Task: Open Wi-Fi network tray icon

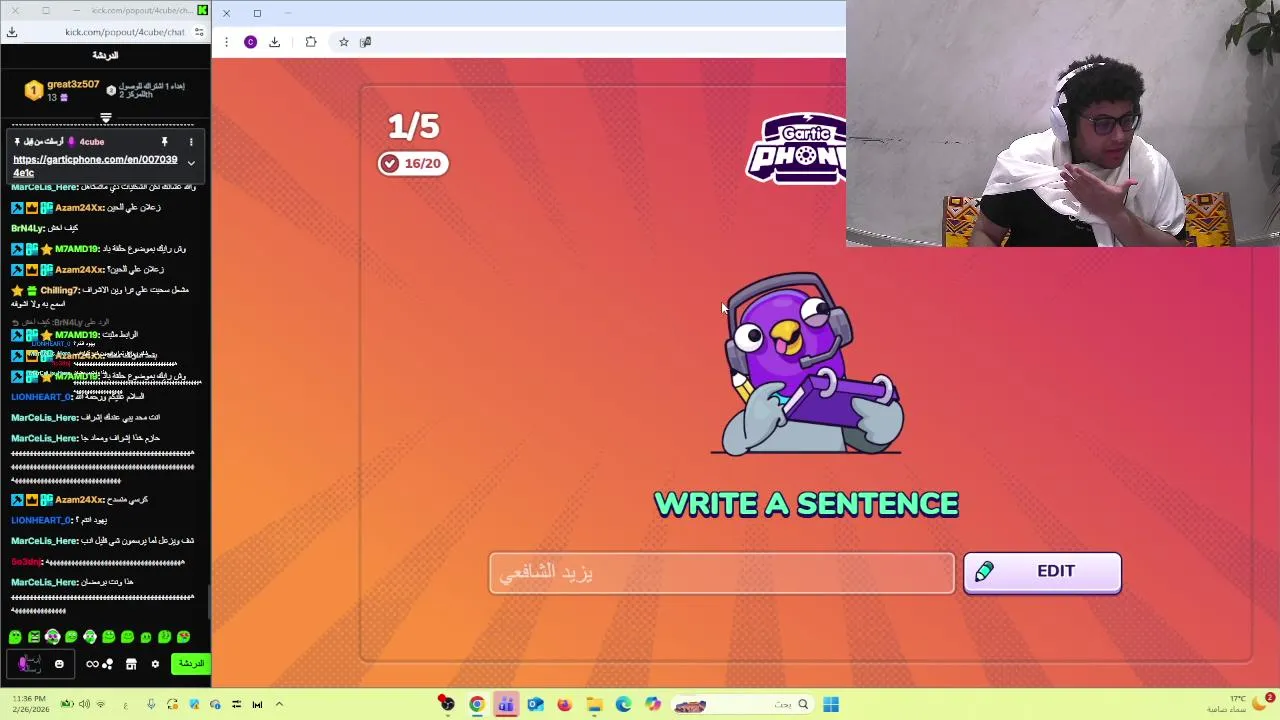Action: [100, 705]
